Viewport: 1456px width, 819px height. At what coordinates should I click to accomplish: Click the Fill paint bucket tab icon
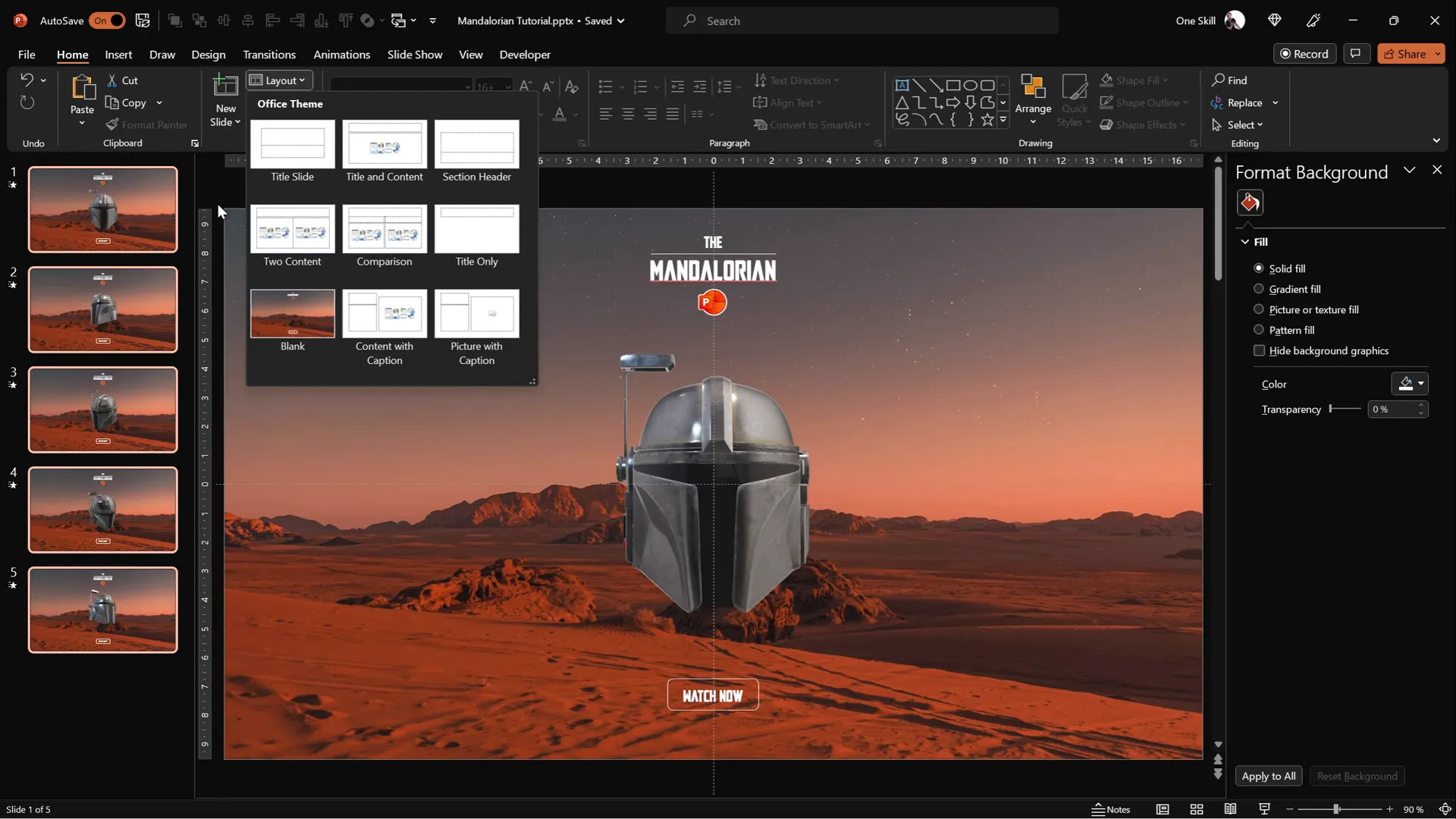click(x=1250, y=202)
